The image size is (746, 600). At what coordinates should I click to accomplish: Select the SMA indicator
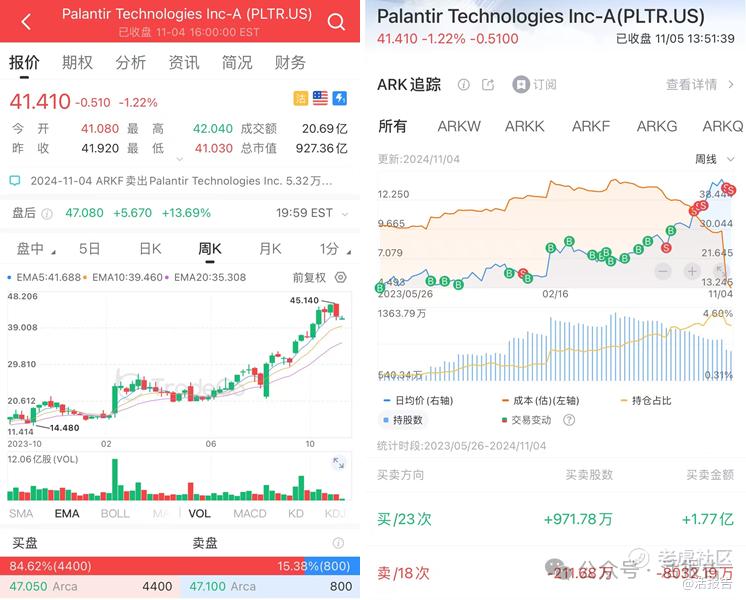pyautogui.click(x=21, y=513)
